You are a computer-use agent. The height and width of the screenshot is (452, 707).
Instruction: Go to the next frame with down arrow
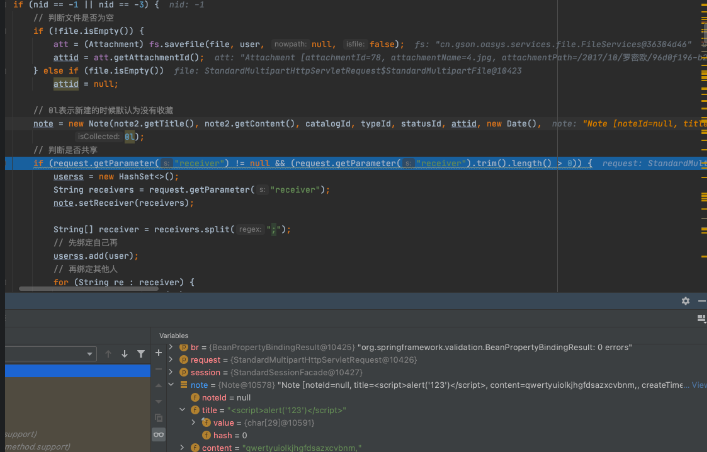124,354
